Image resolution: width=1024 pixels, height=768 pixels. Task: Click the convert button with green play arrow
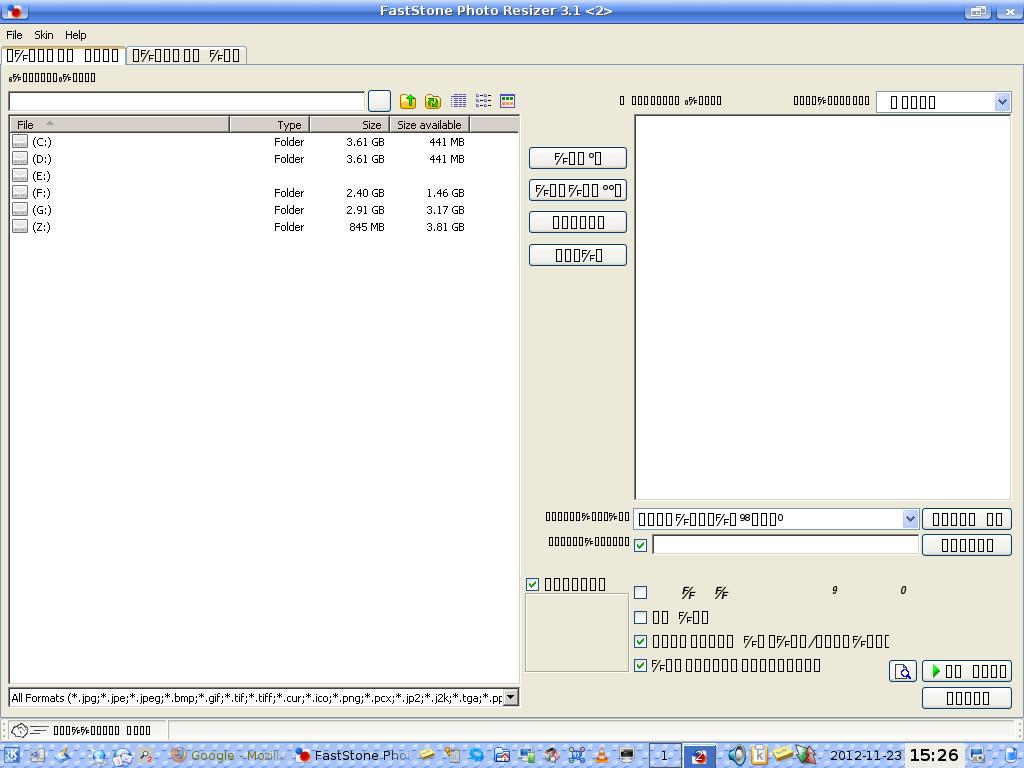pyautogui.click(x=967, y=671)
